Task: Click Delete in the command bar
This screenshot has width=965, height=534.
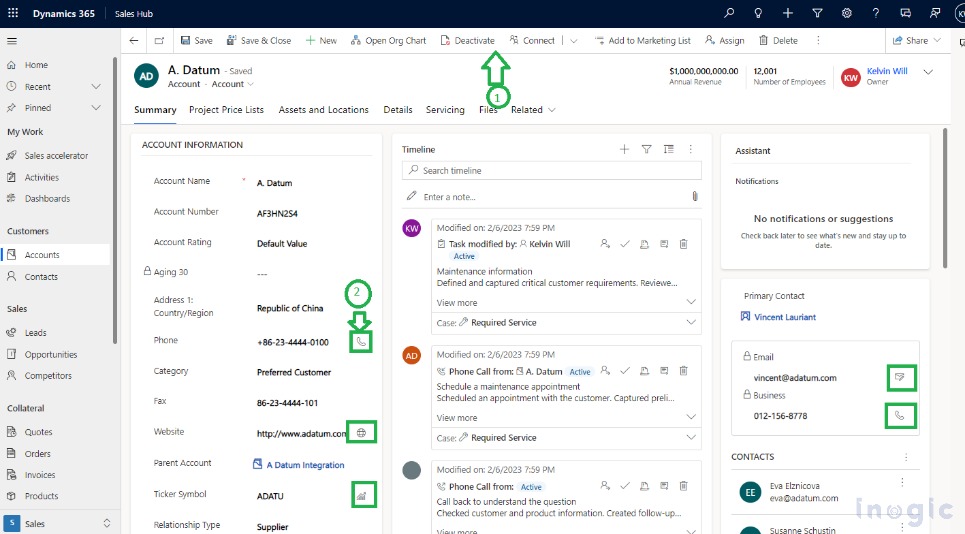Action: coord(778,41)
